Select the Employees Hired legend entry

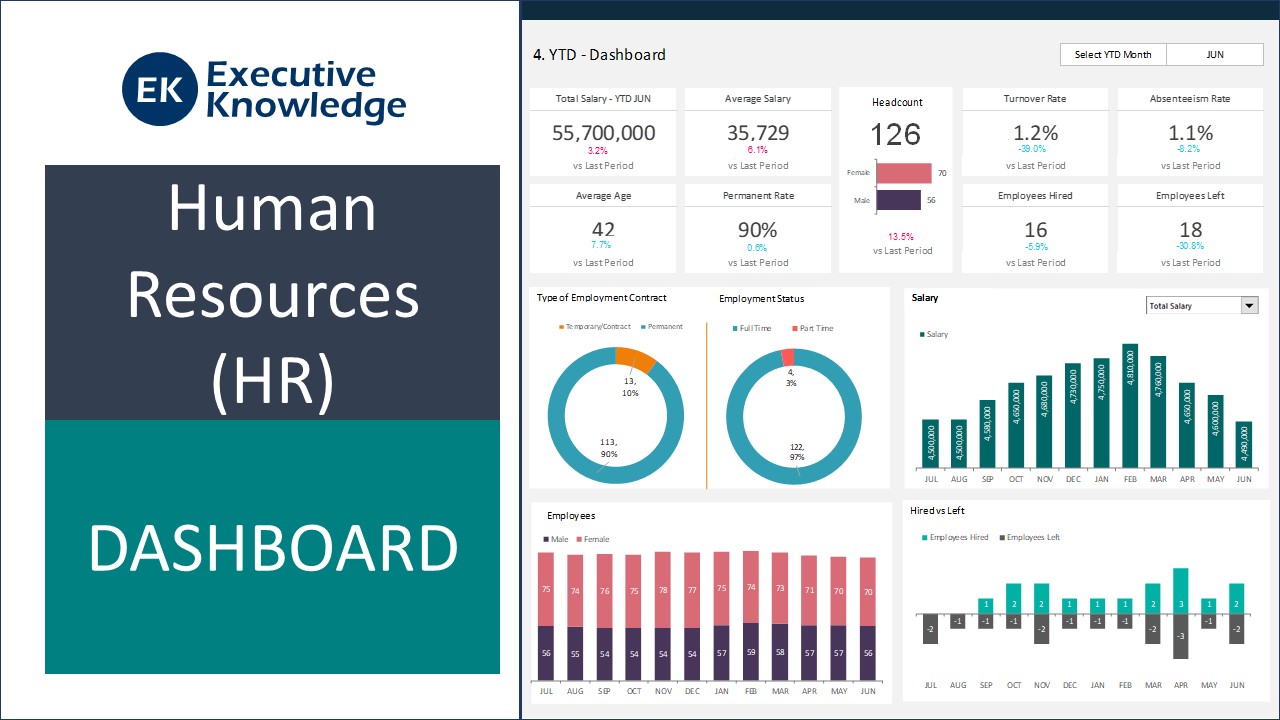point(957,538)
